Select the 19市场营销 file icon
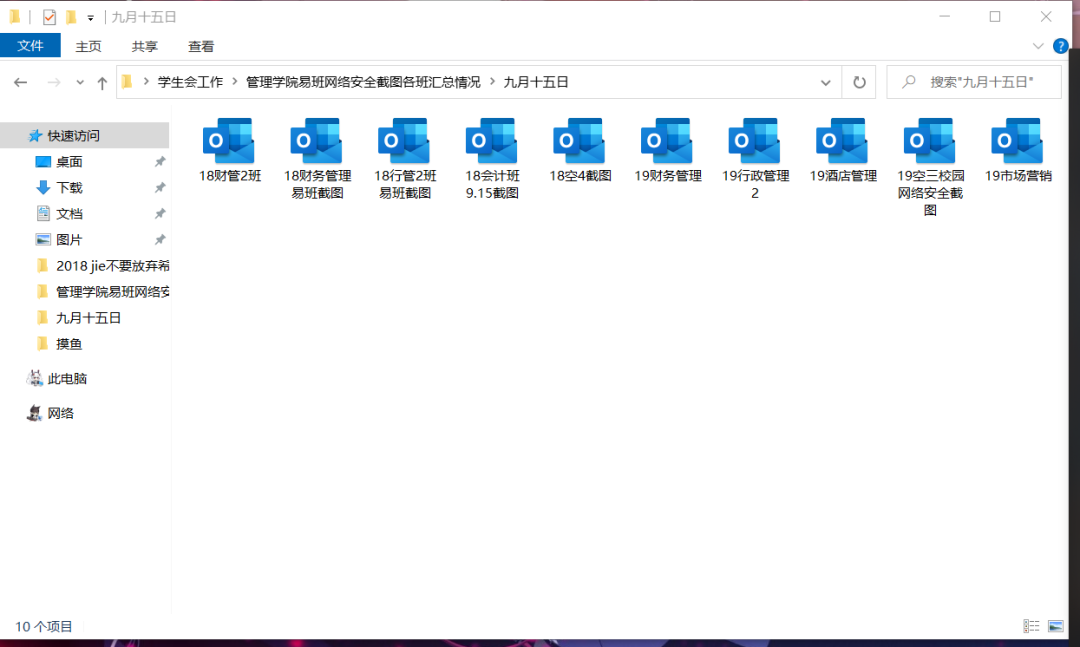 tap(1017, 142)
